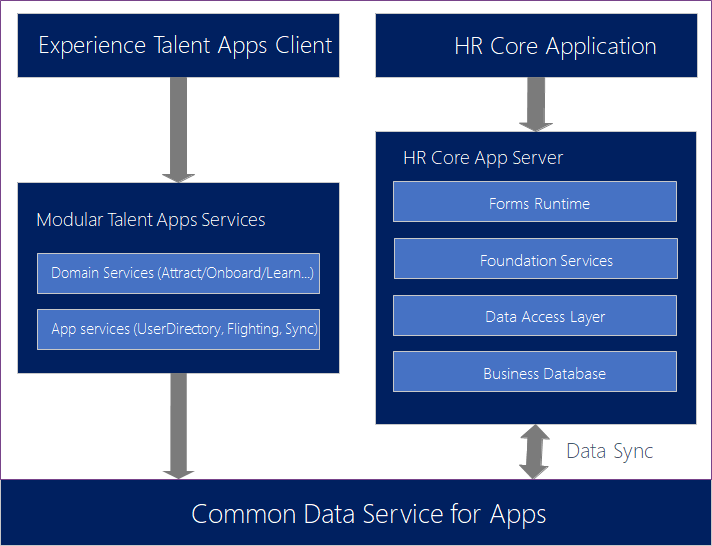The image size is (712, 546).
Task: Click the Foundation Services block
Action: pos(536,258)
